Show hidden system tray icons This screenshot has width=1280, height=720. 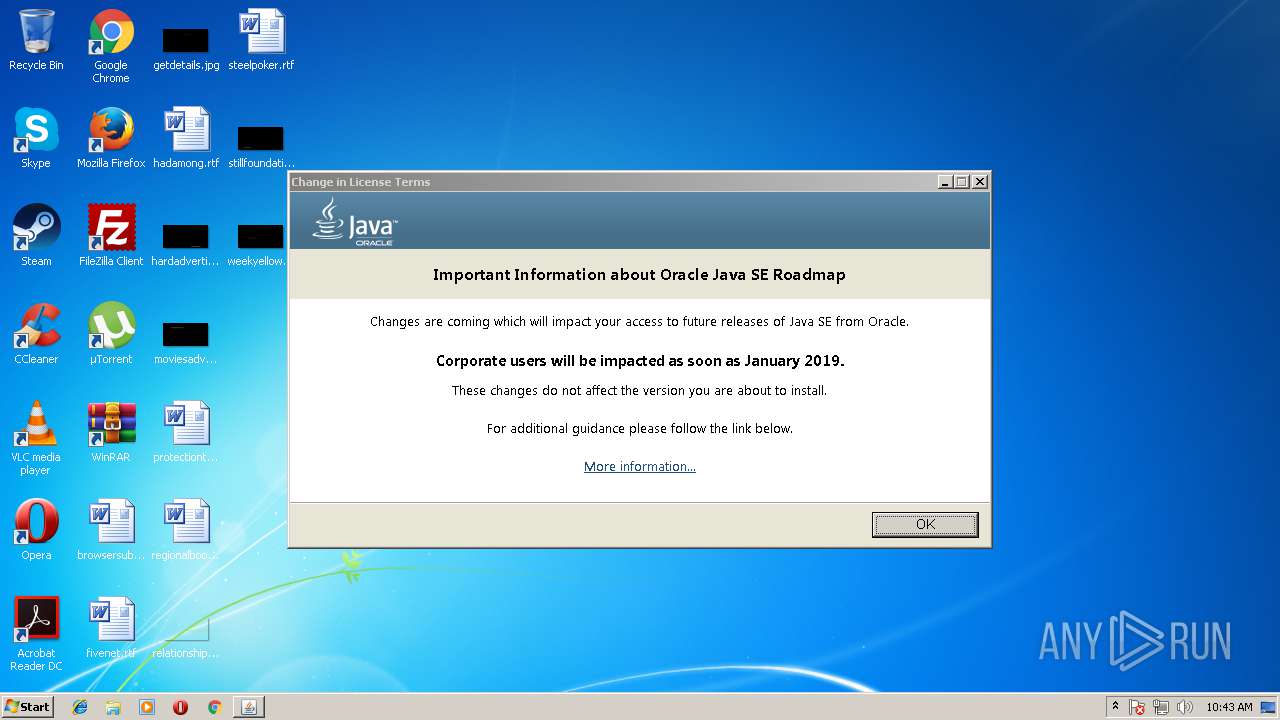coord(1115,707)
